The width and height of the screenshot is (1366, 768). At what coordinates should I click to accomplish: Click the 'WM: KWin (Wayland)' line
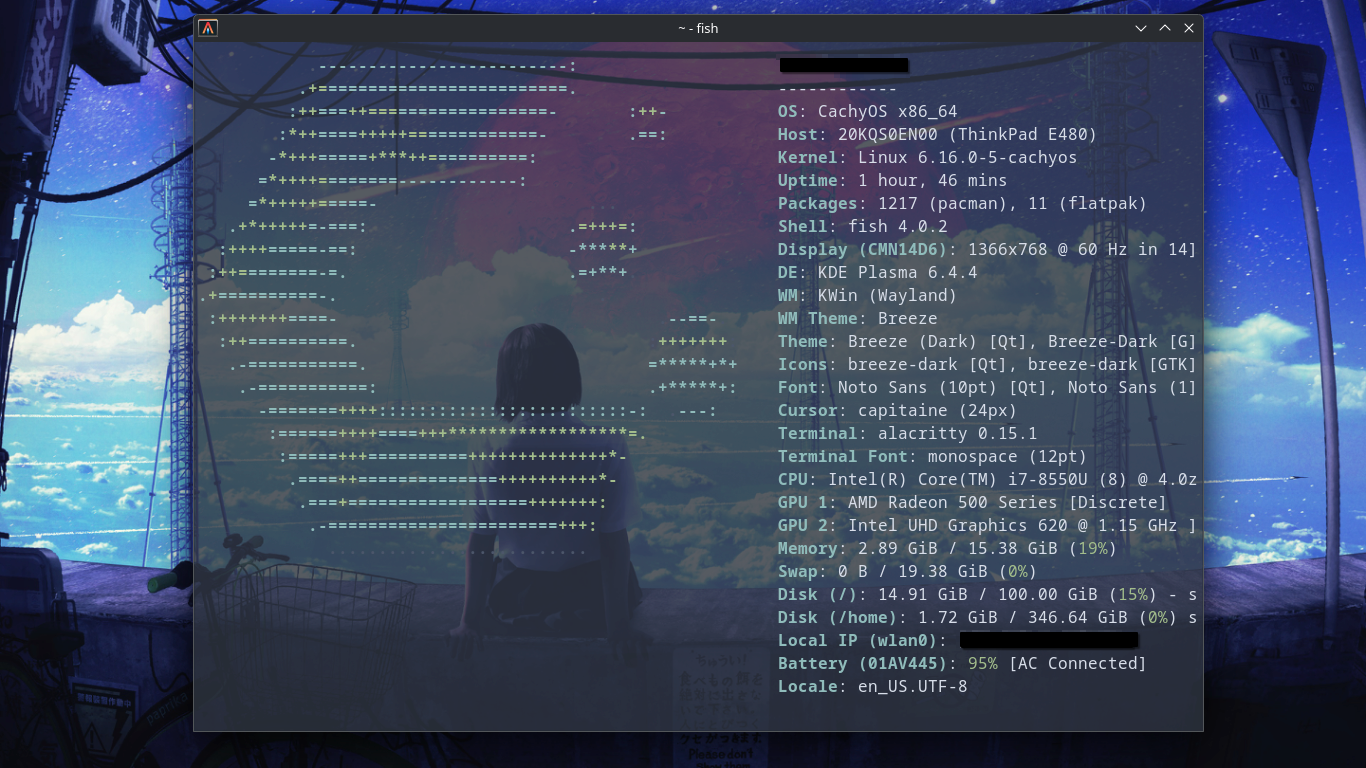[868, 296]
